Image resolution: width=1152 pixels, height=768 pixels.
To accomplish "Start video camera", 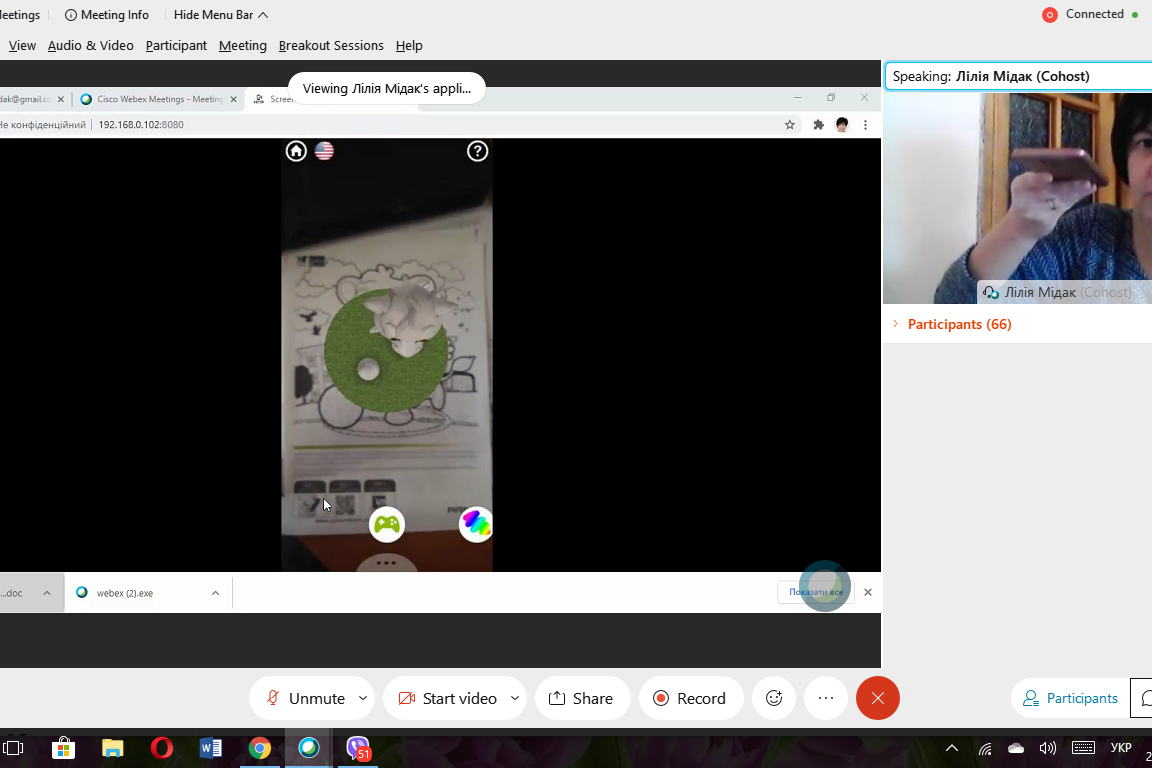I will 447,698.
